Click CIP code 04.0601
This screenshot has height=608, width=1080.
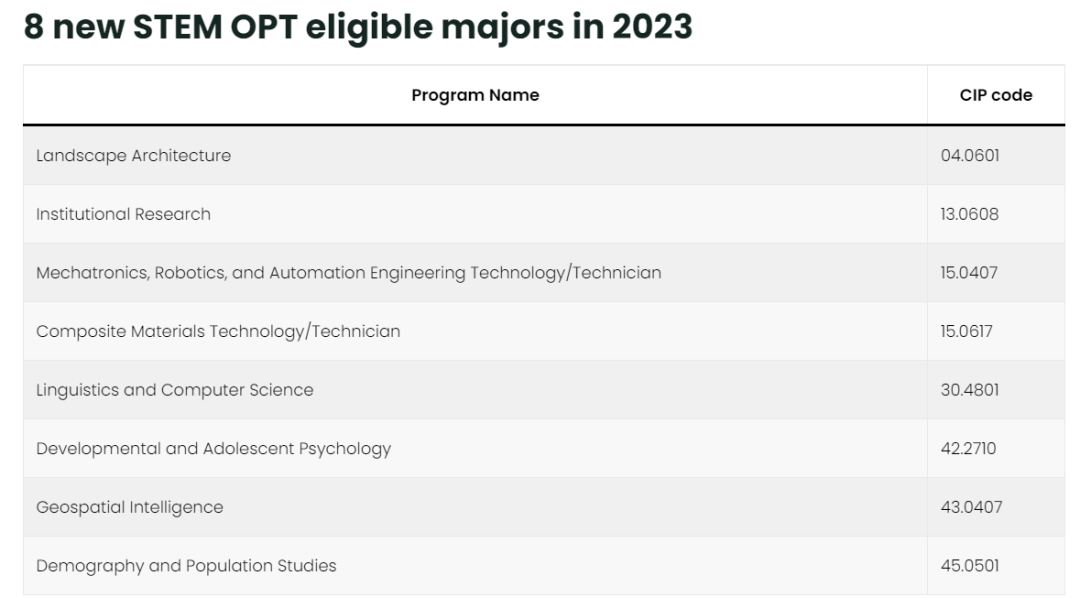970,155
